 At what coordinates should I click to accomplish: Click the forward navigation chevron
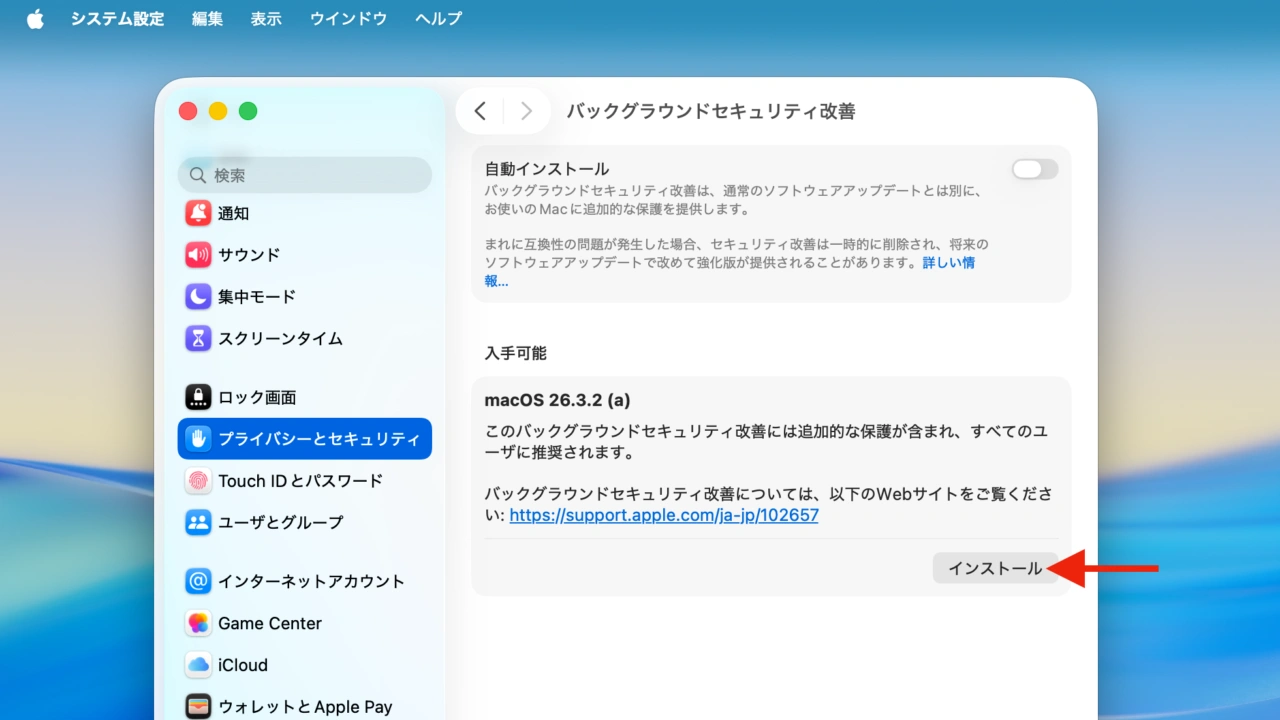[x=527, y=111]
